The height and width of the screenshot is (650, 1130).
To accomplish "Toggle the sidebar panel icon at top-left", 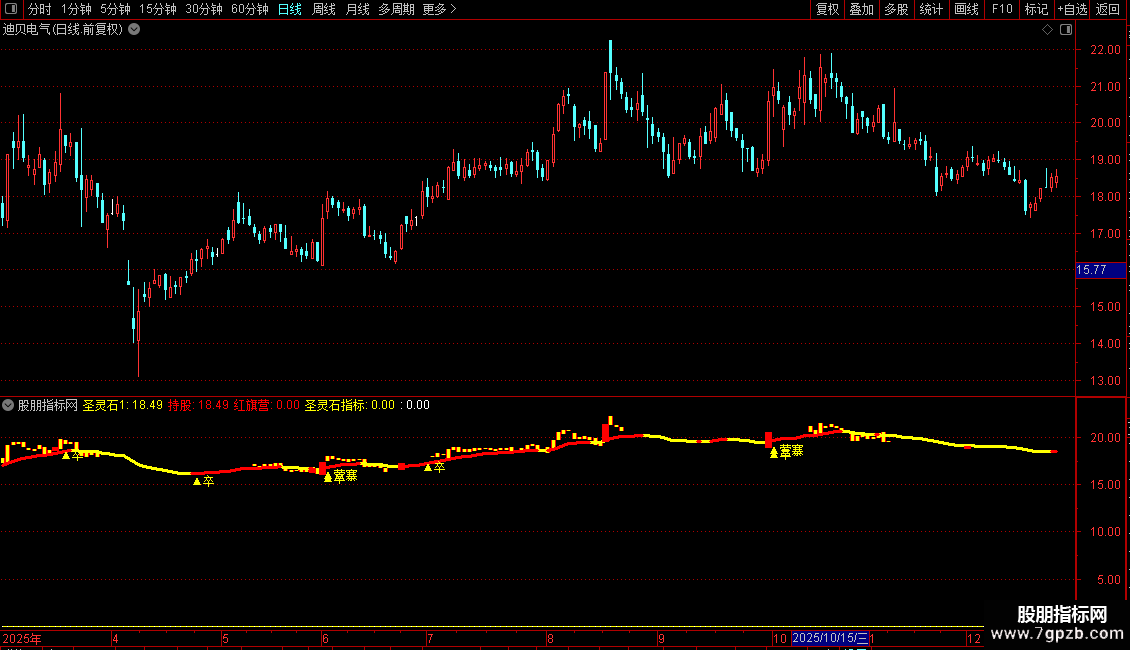I will pos(11,9).
